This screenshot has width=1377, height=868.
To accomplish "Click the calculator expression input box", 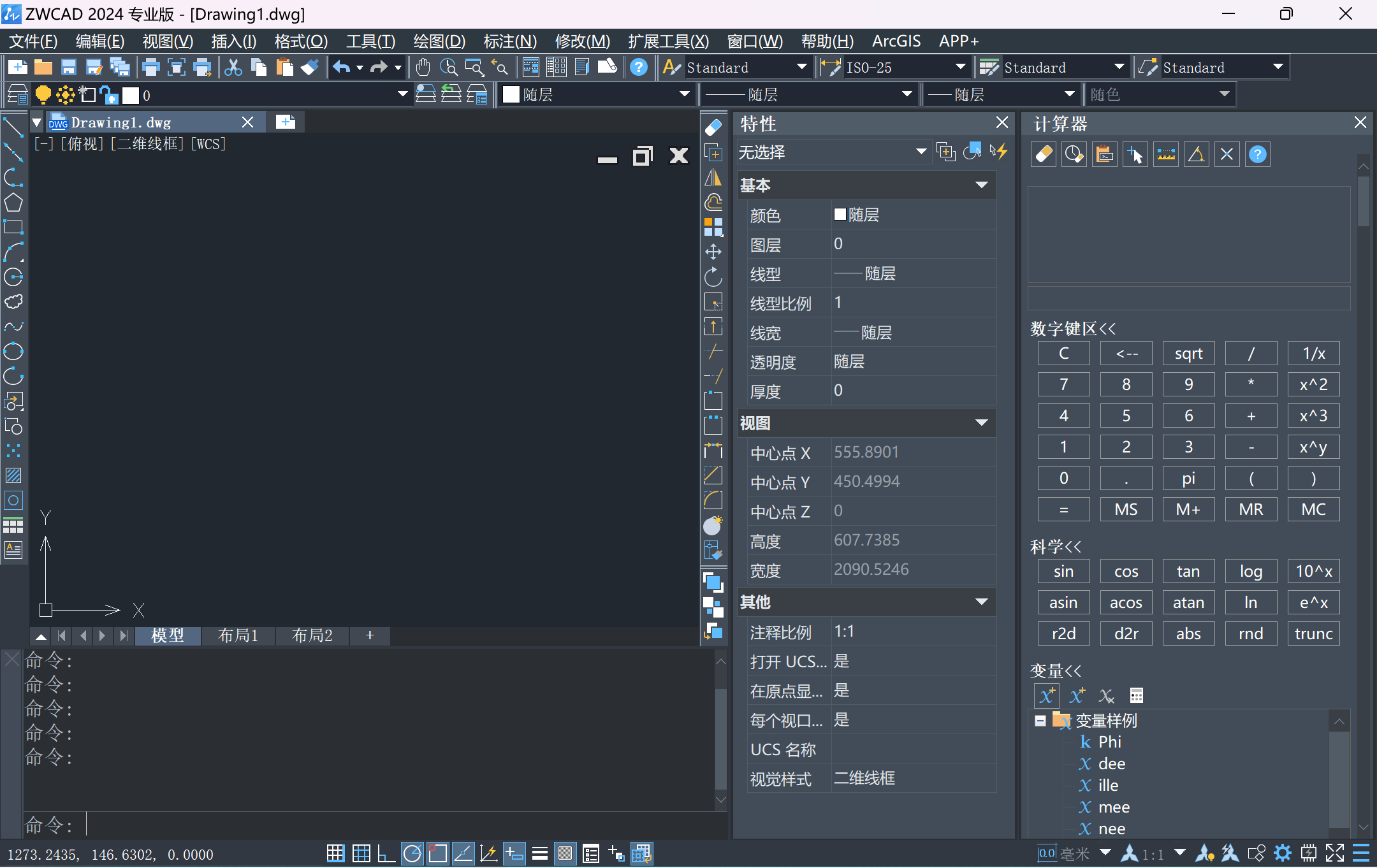I will (x=1188, y=298).
